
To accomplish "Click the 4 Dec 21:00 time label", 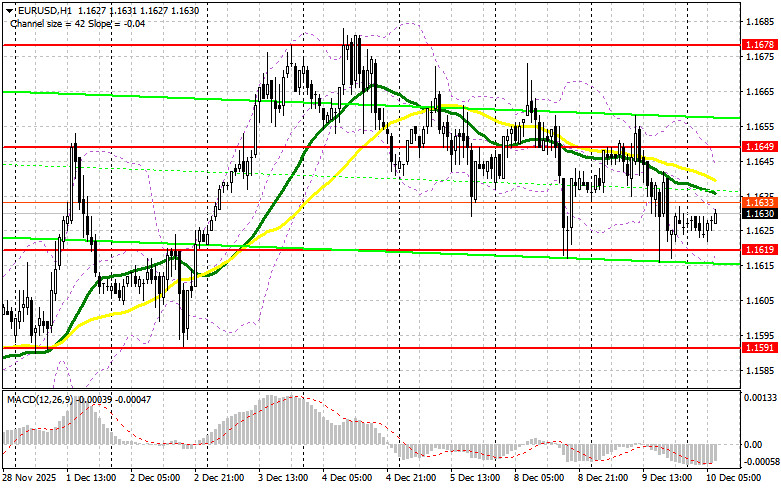I will pyautogui.click(x=411, y=478).
